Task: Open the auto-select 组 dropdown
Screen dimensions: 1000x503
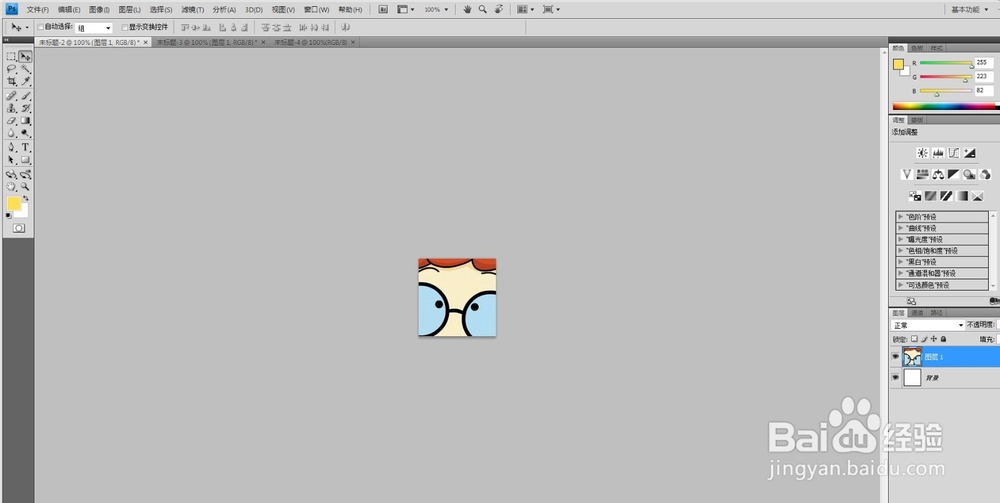Action: pyautogui.click(x=94, y=27)
